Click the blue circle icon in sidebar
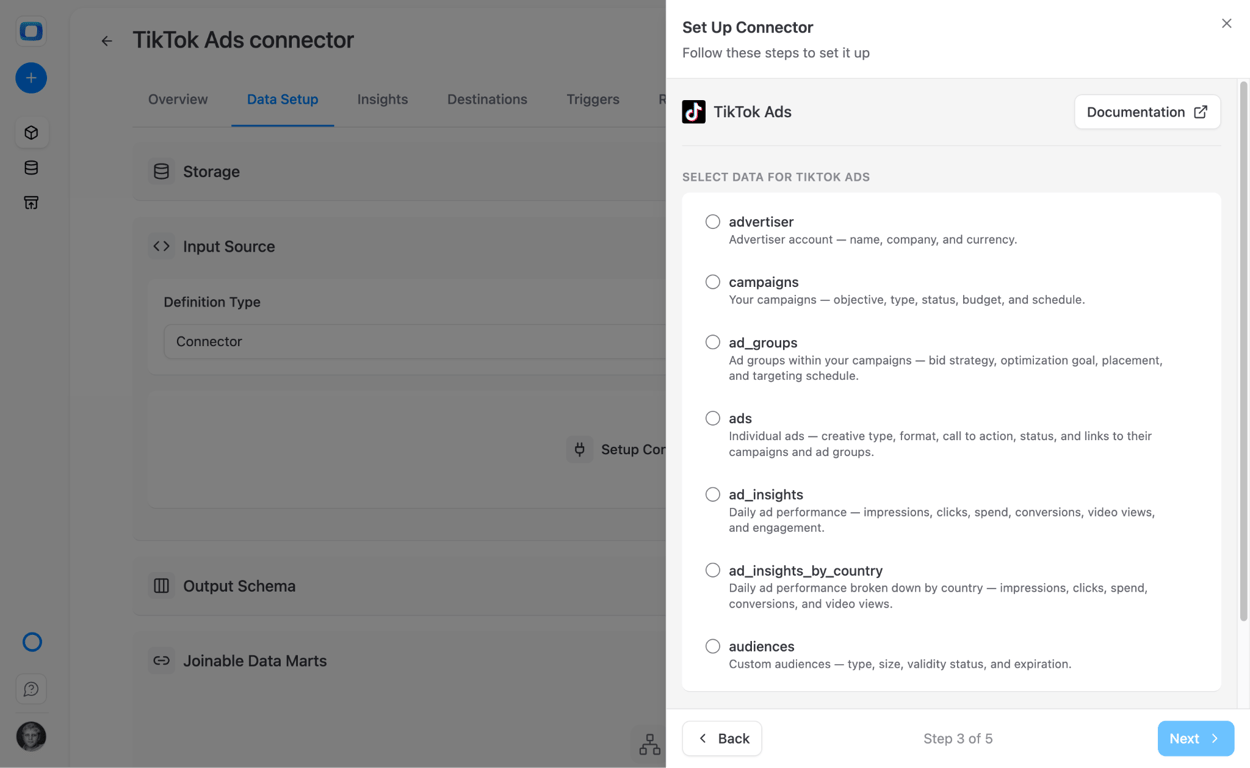The width and height of the screenshot is (1250, 768). pyautogui.click(x=32, y=642)
